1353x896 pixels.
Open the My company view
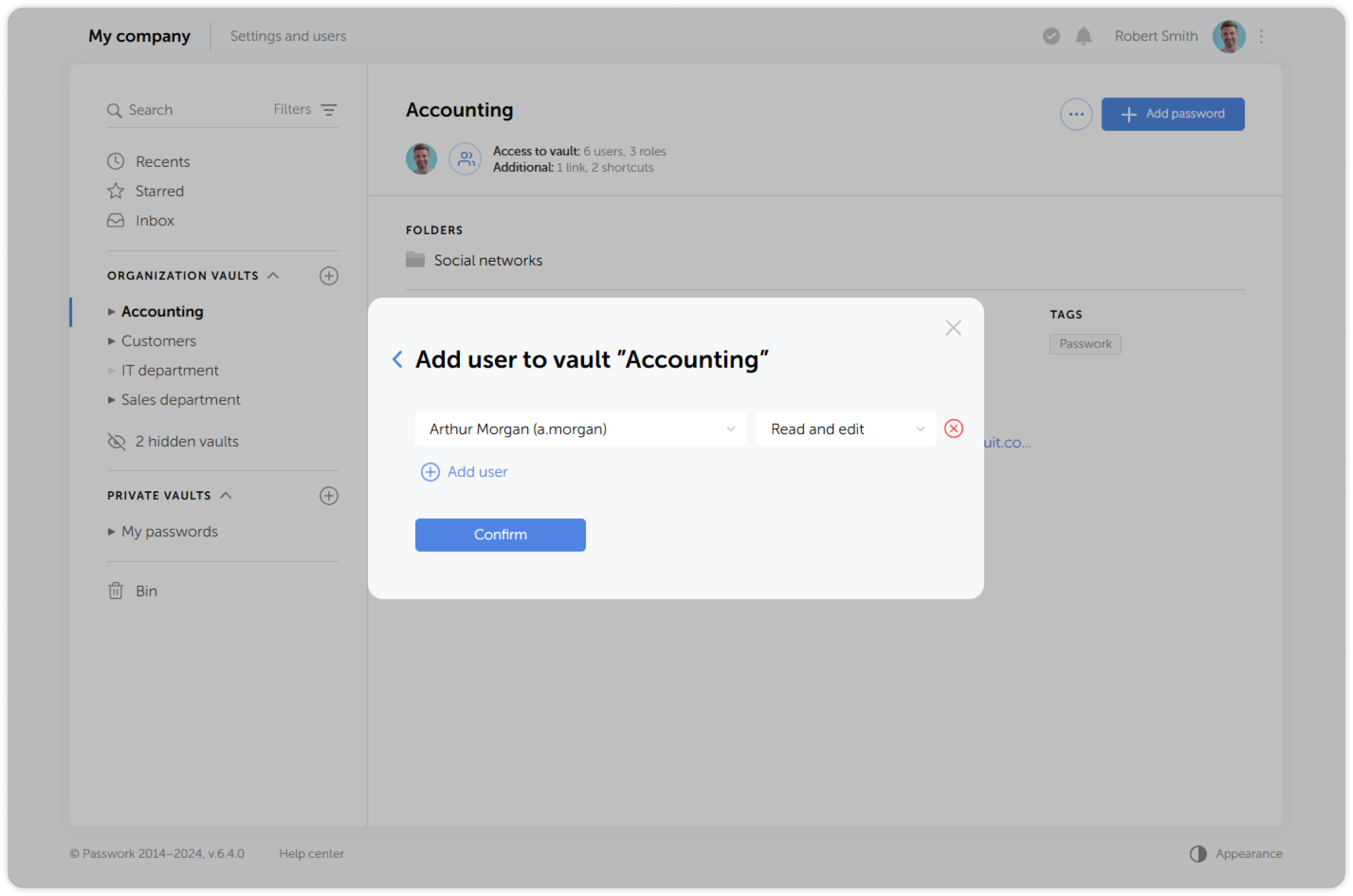point(139,36)
